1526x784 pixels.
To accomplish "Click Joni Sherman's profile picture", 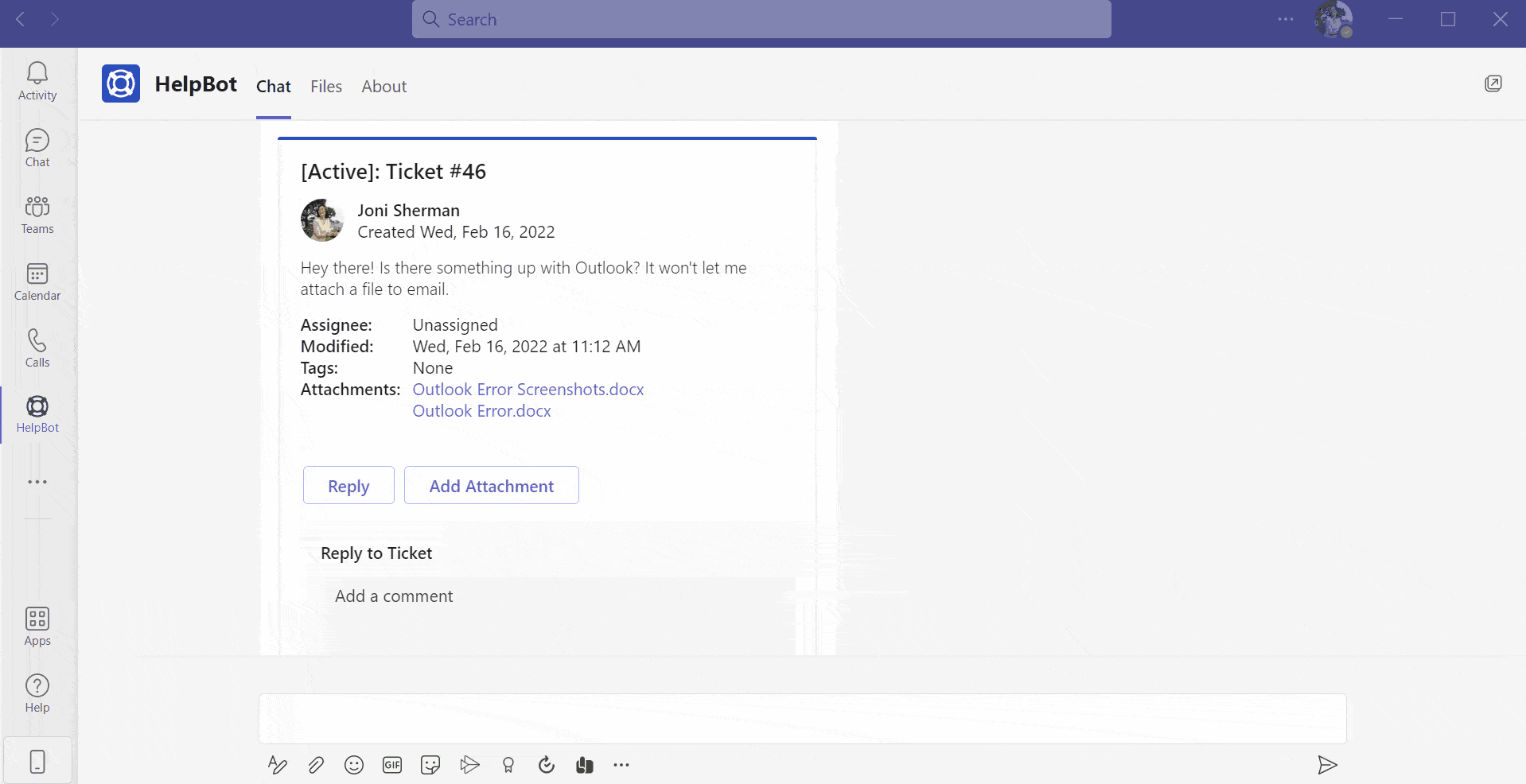I will pos(321,220).
